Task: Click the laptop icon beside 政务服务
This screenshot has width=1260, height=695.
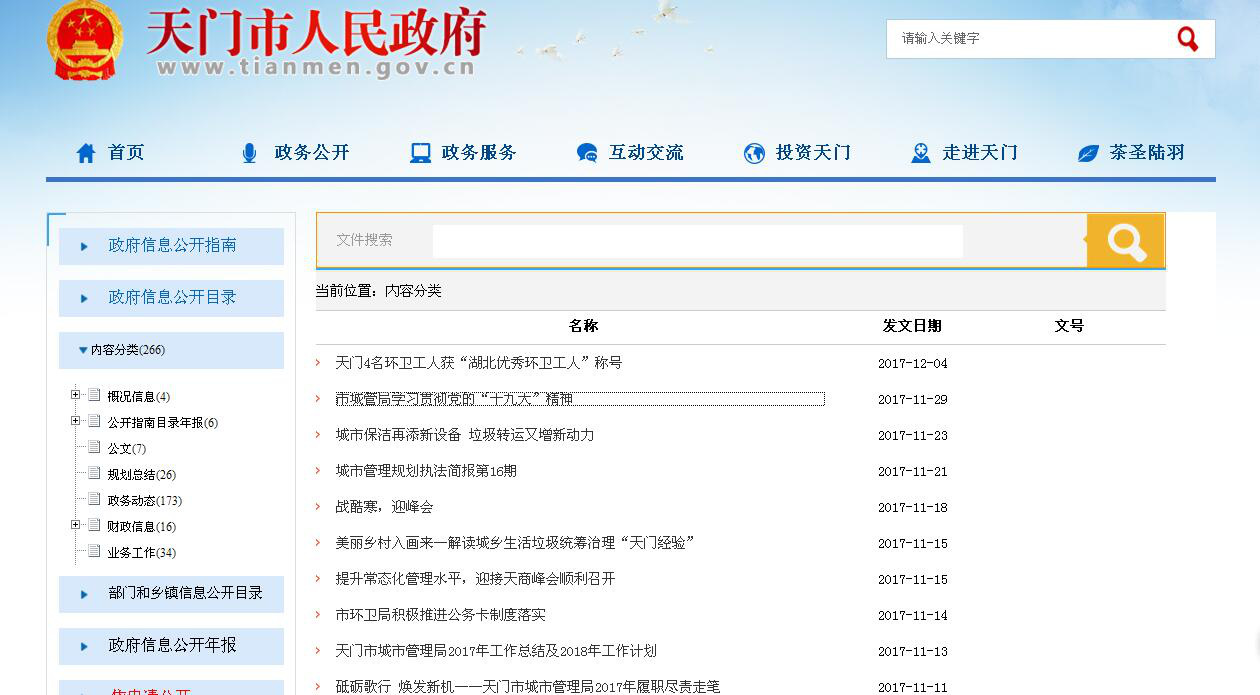Action: [x=420, y=153]
